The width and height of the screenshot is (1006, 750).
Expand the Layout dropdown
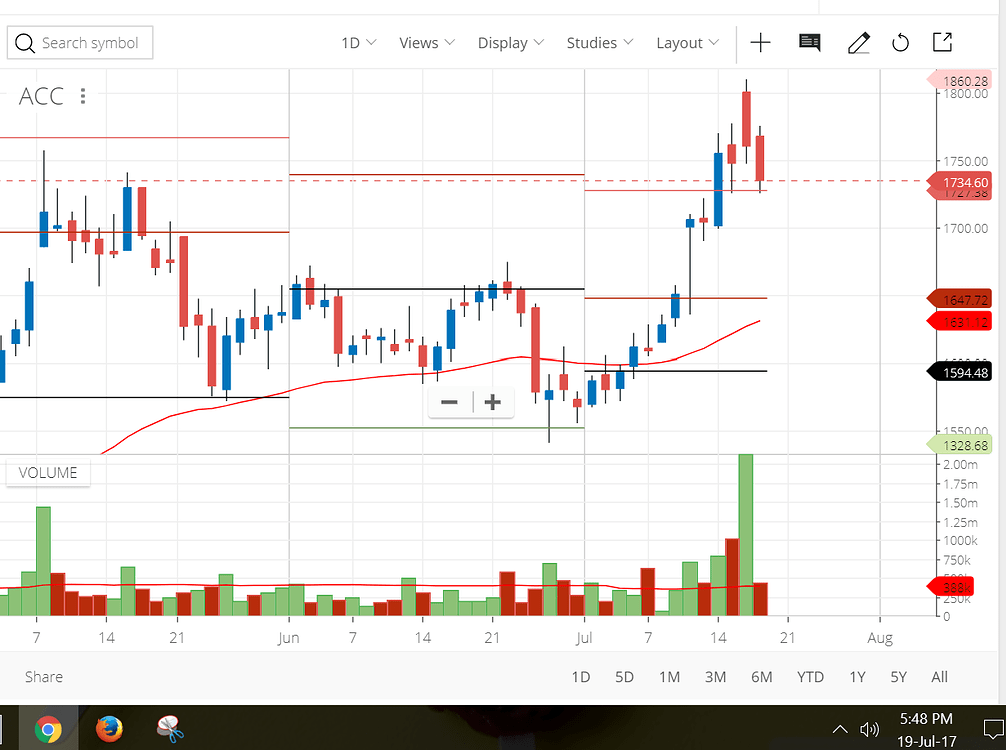pyautogui.click(x=687, y=43)
